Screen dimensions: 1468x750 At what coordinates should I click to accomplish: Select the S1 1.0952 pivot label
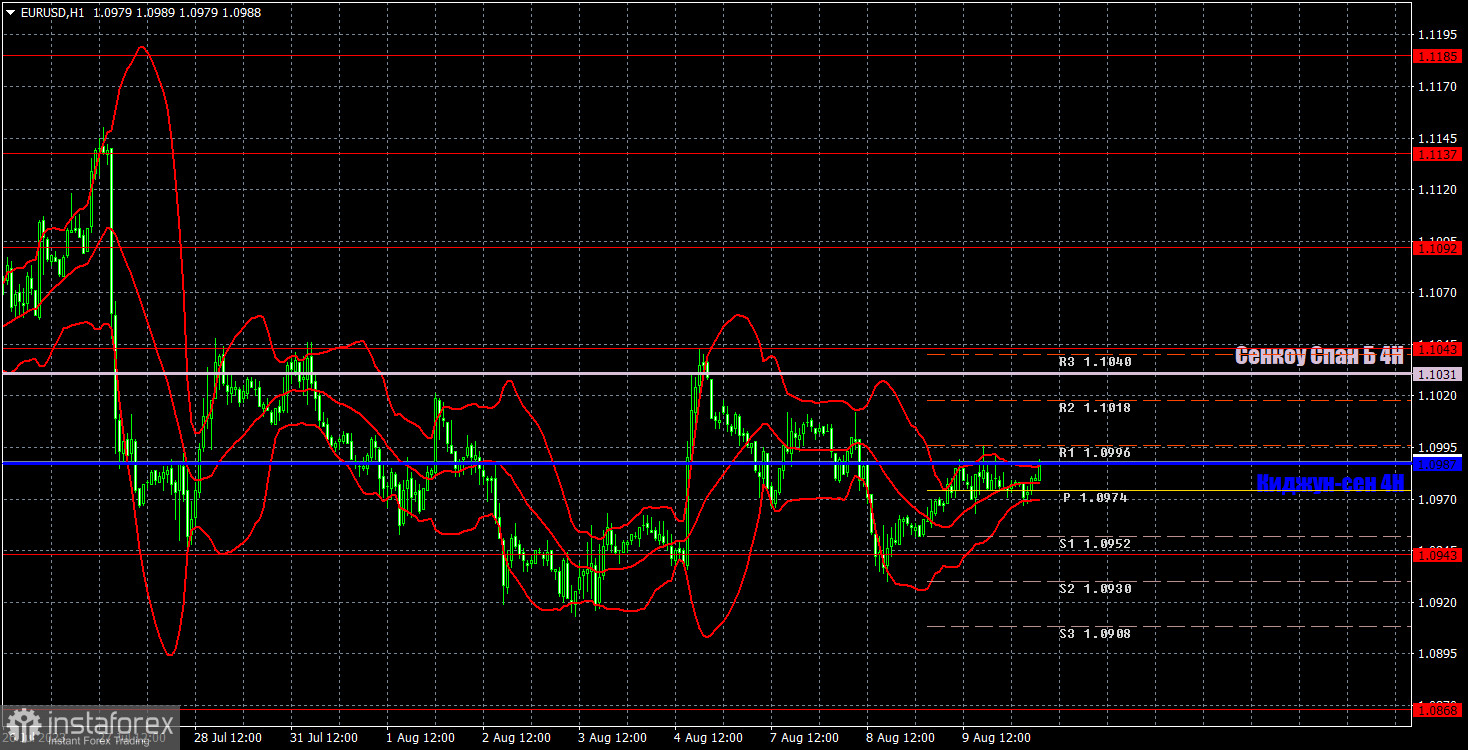[x=1095, y=544]
